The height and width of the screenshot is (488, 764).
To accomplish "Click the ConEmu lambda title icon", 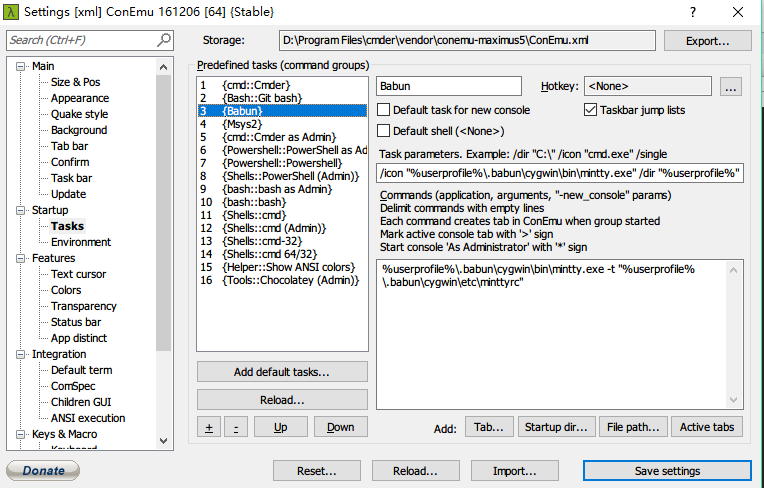I will click(11, 12).
